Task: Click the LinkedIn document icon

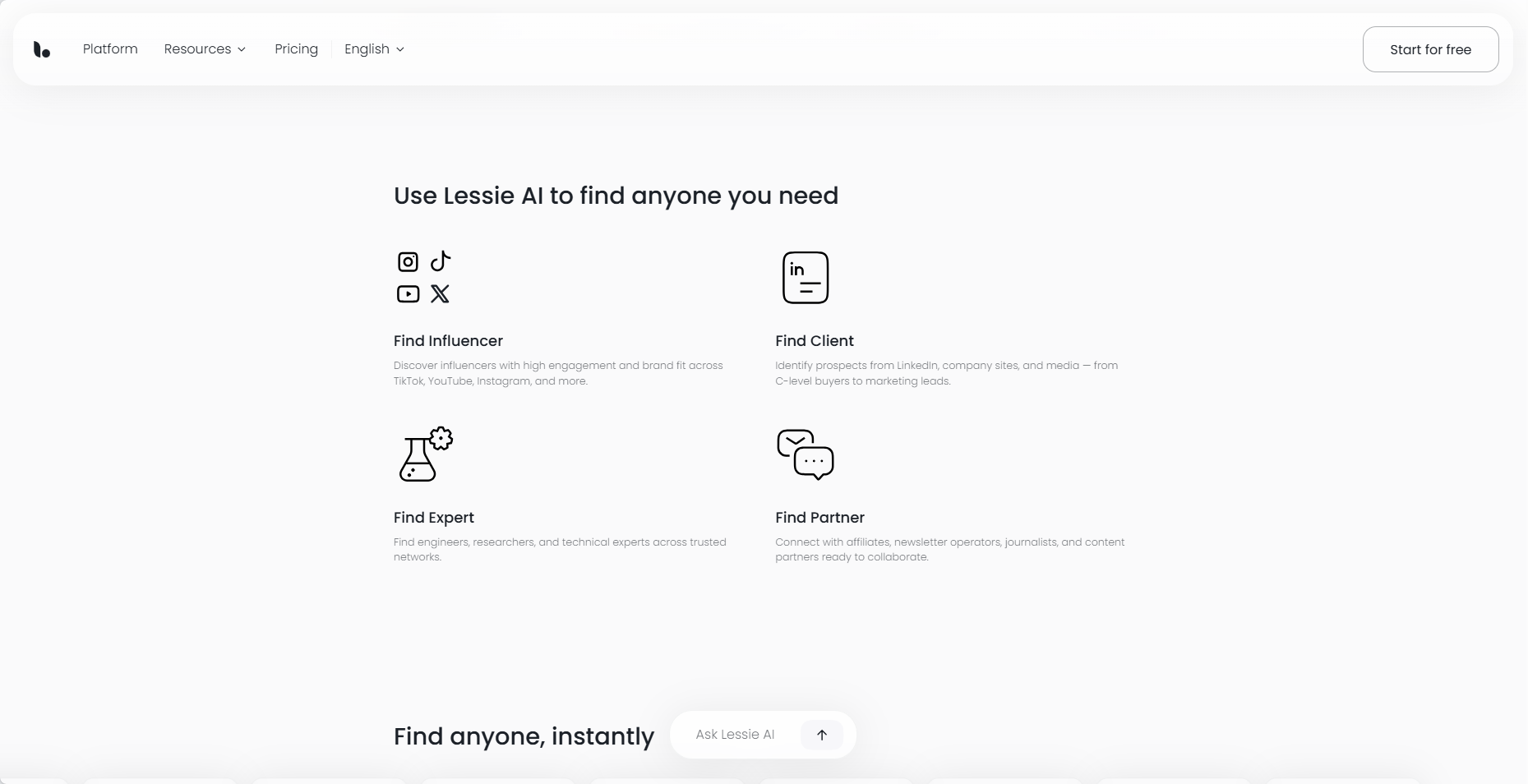Action: point(806,278)
